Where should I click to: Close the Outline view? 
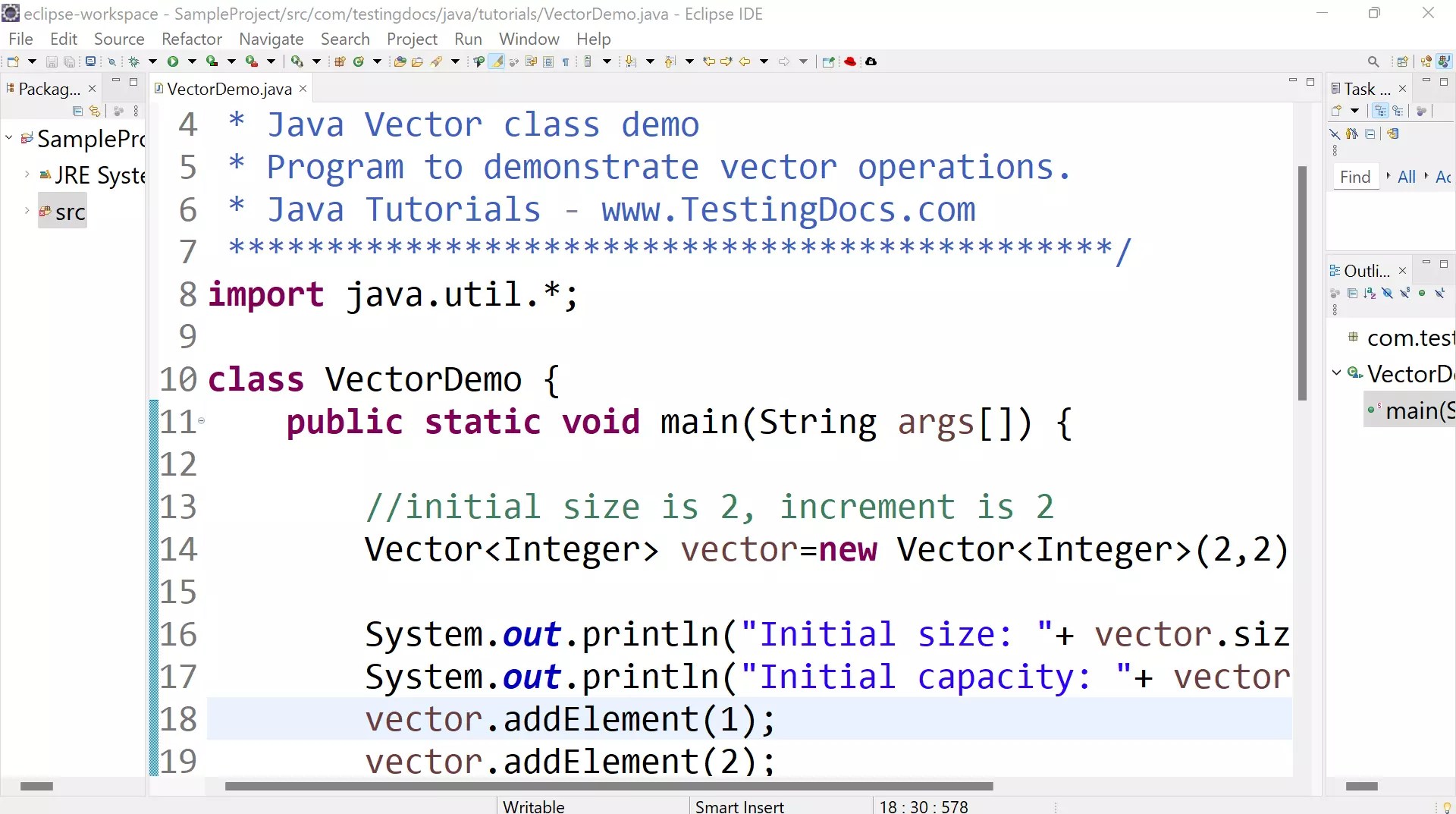[x=1402, y=271]
